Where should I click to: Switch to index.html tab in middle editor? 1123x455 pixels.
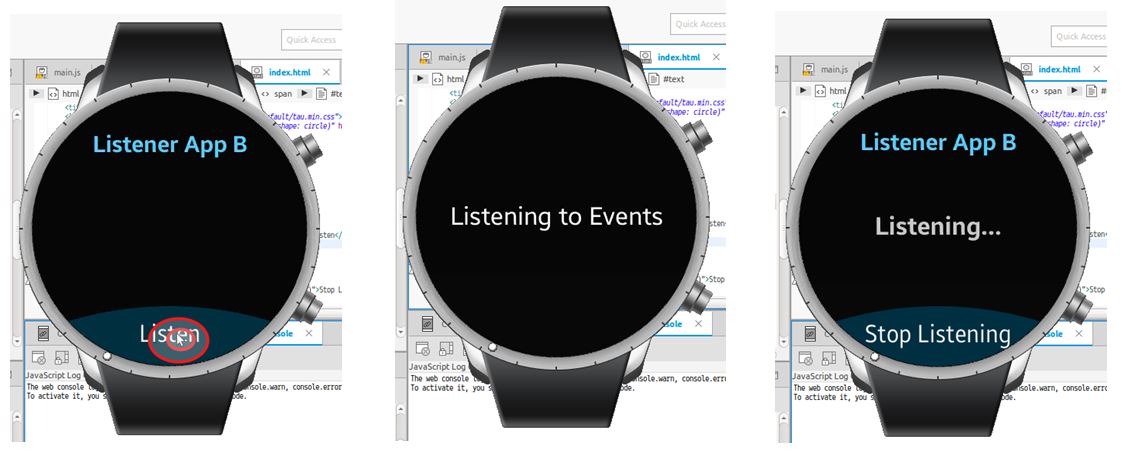678,58
